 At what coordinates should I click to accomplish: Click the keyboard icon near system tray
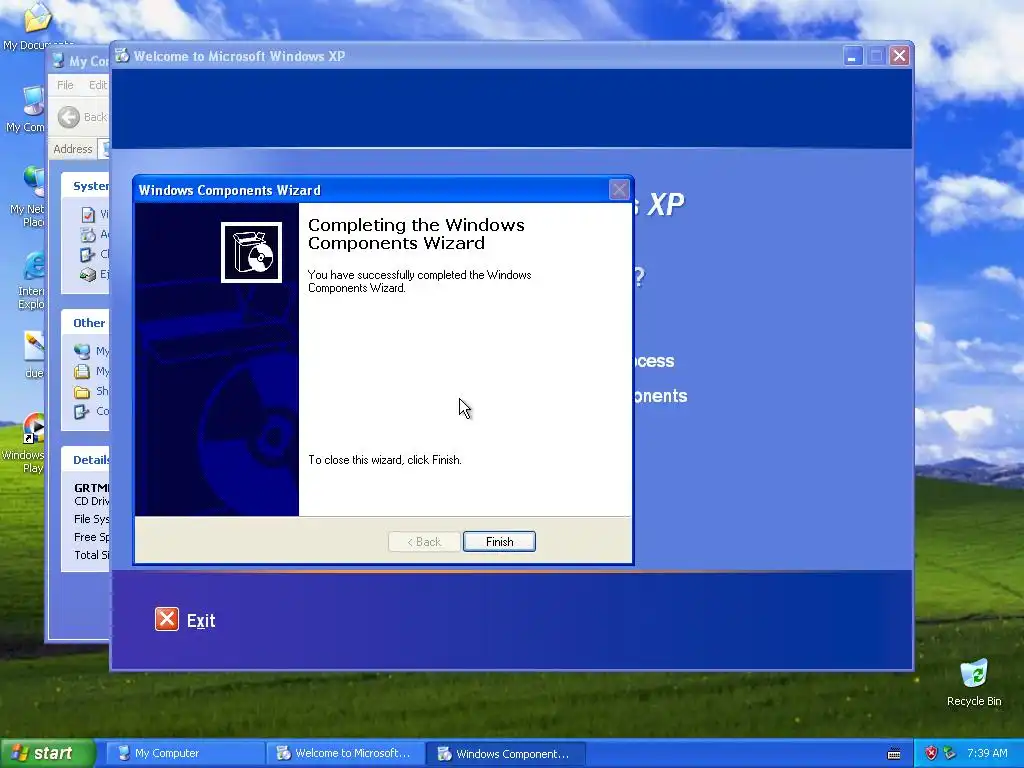click(894, 754)
